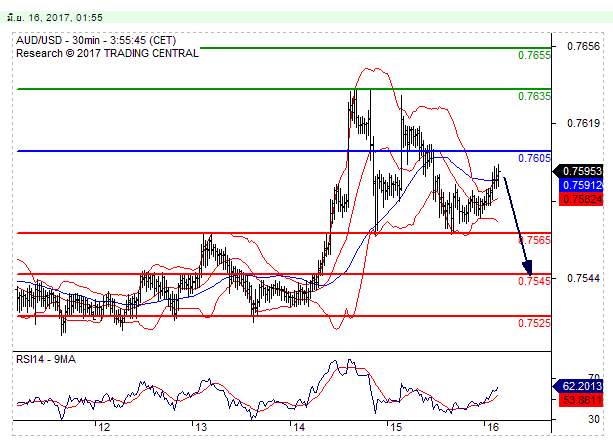613x447 pixels.
Task: Click the green 0.7655 resistance label
Action: point(534,55)
